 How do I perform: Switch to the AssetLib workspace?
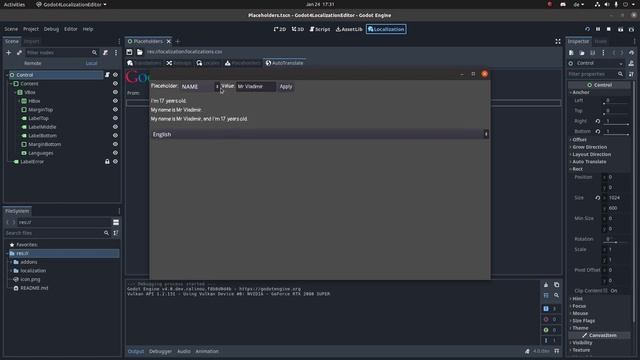click(x=349, y=29)
